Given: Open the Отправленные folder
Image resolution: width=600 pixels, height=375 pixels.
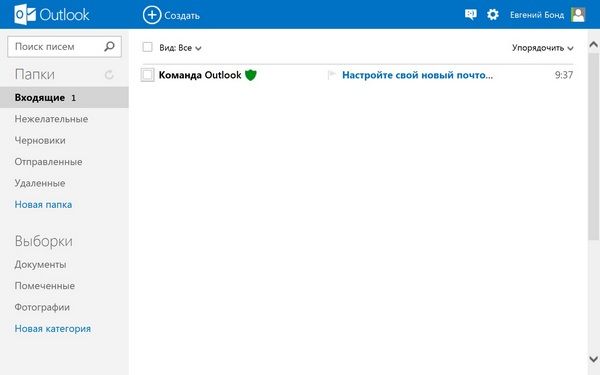Looking at the screenshot, I should pyautogui.click(x=48, y=162).
